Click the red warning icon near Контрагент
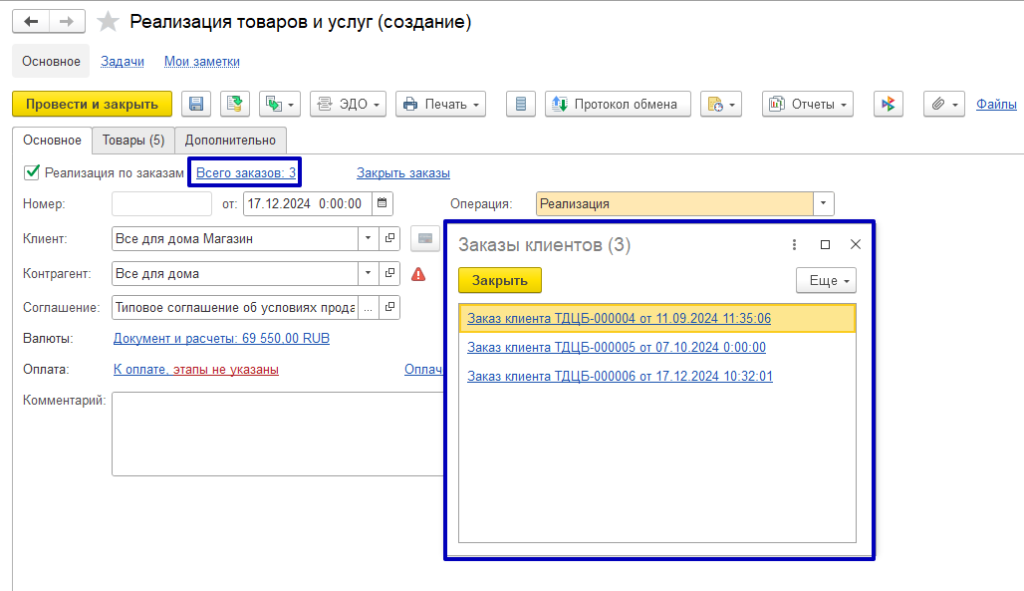This screenshot has width=1024, height=591. pos(418,273)
